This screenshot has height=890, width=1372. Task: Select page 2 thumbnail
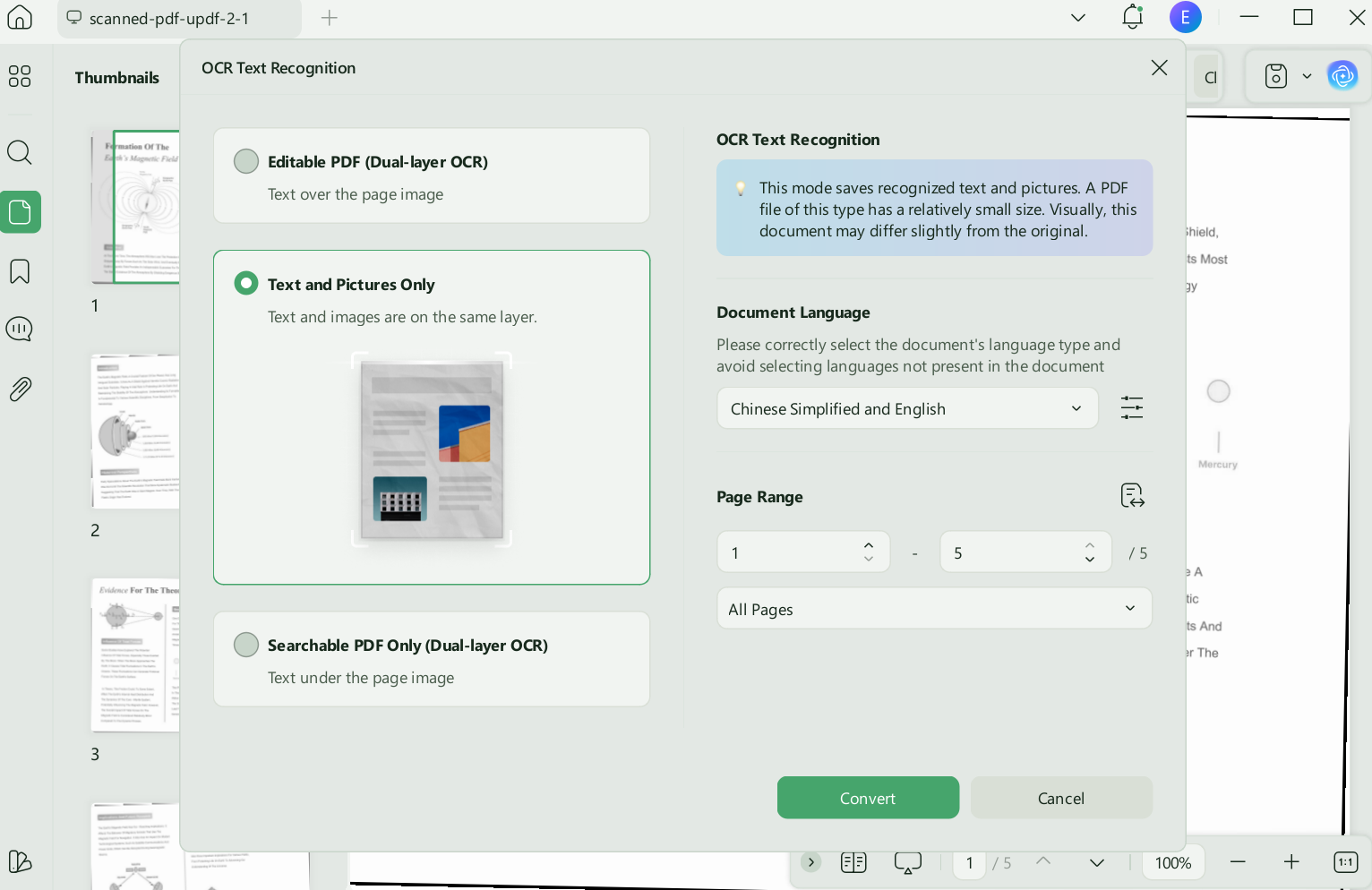pyautogui.click(x=135, y=432)
